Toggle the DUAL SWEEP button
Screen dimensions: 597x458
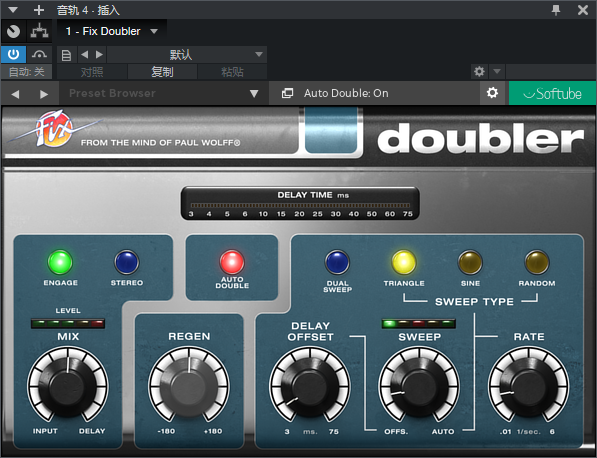[337, 262]
